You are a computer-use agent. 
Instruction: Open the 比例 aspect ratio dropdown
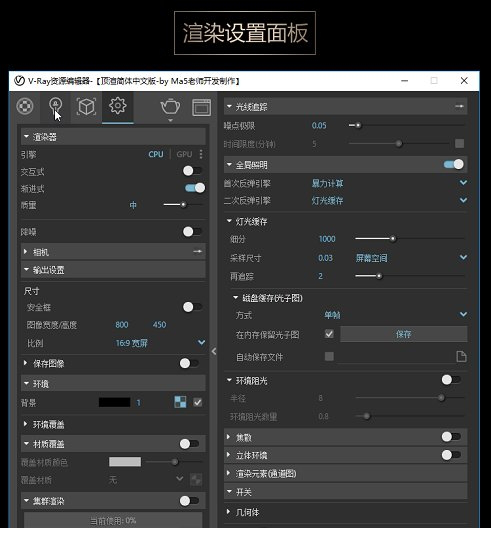coord(201,342)
